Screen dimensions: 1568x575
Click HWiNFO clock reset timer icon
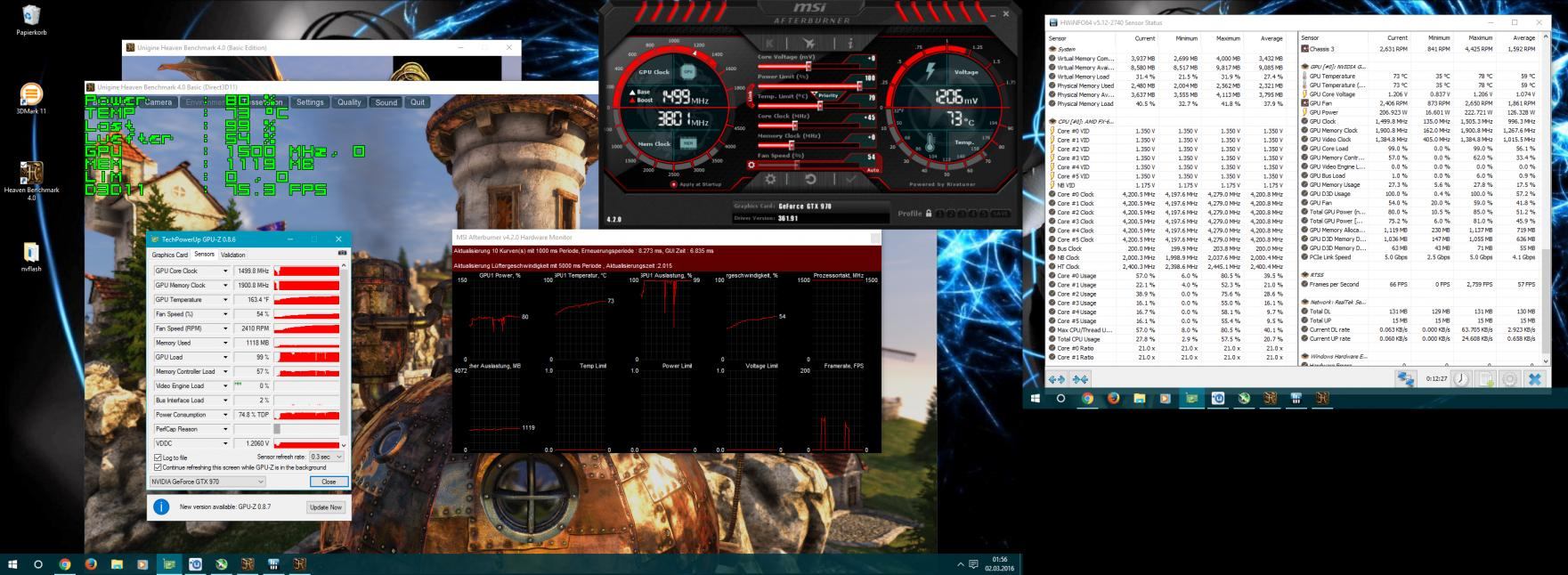1461,379
